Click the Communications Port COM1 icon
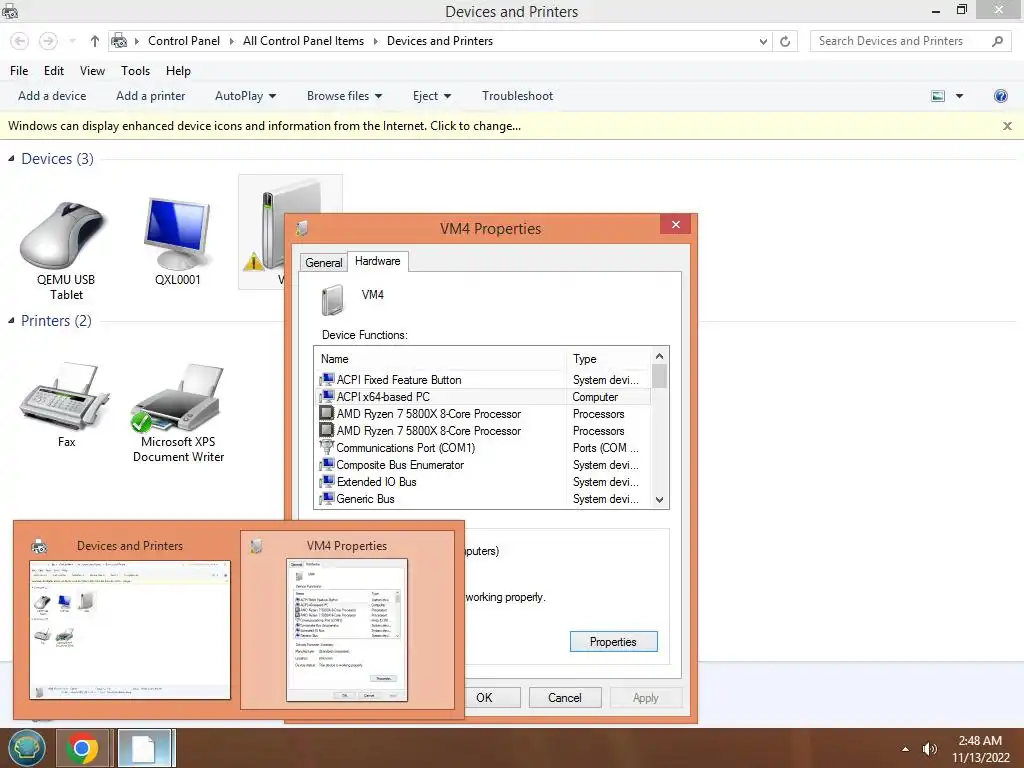The height and width of the screenshot is (768, 1024). tap(327, 447)
